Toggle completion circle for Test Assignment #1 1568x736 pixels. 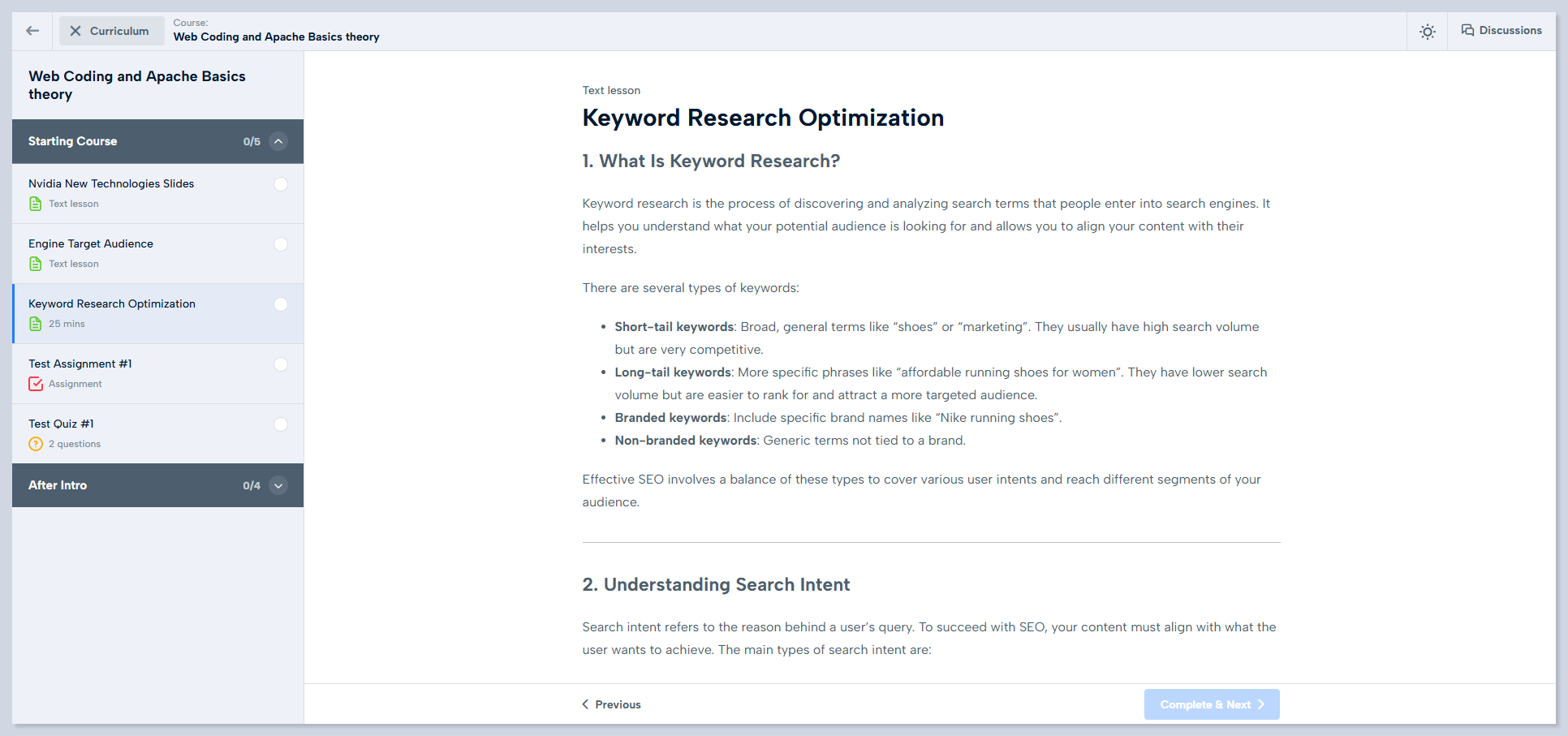pos(281,364)
